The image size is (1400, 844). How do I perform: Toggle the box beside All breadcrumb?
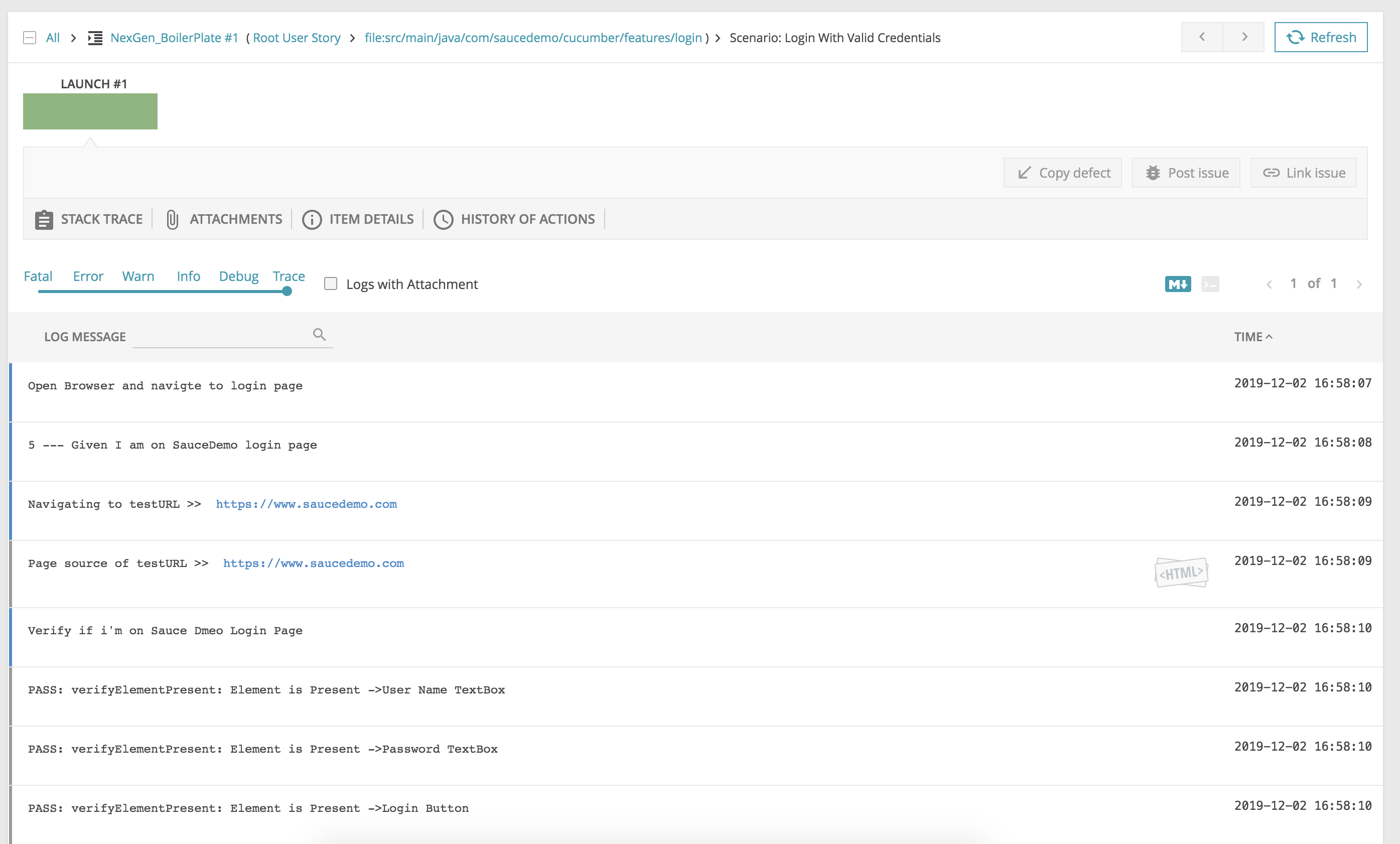30,38
